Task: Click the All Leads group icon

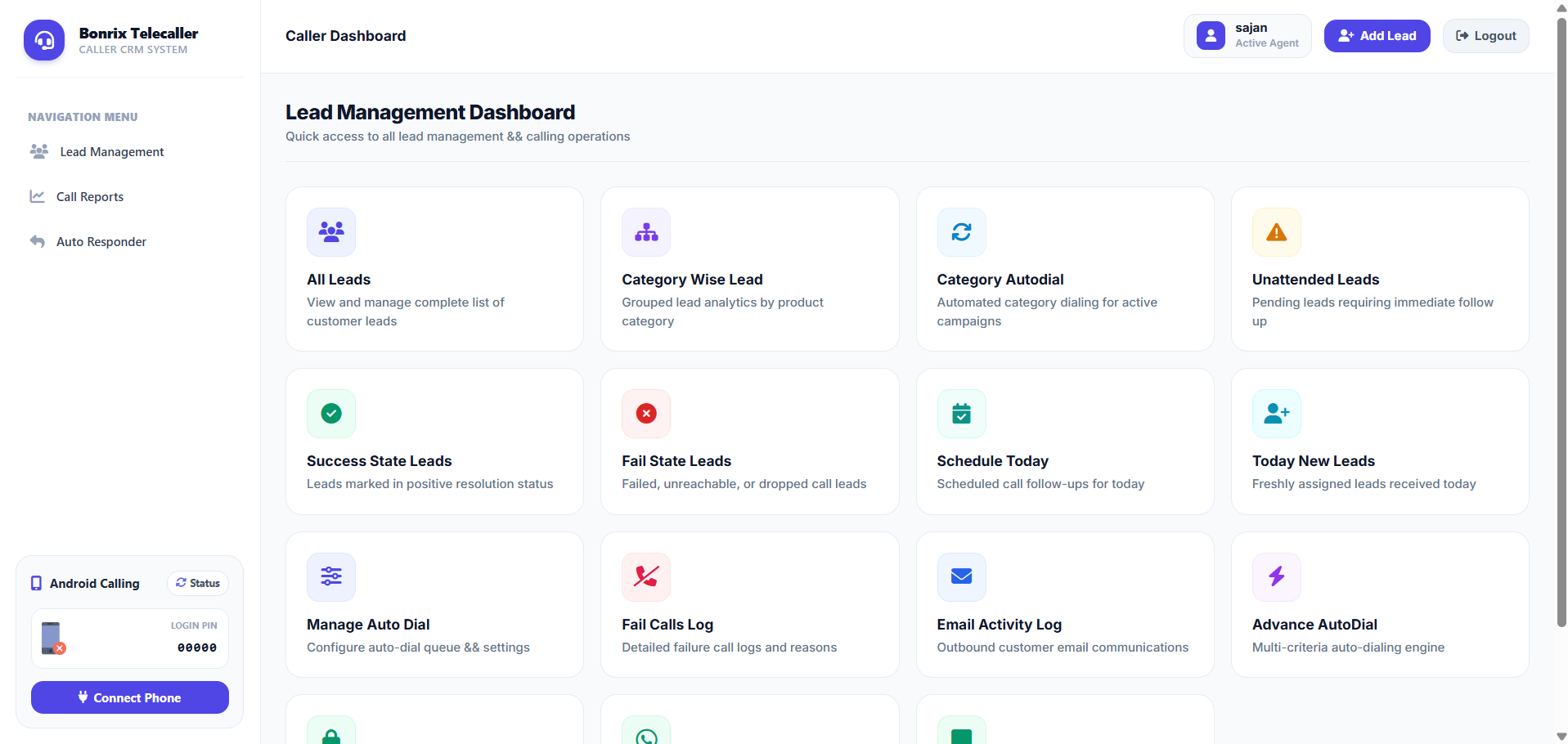Action: [x=331, y=232]
